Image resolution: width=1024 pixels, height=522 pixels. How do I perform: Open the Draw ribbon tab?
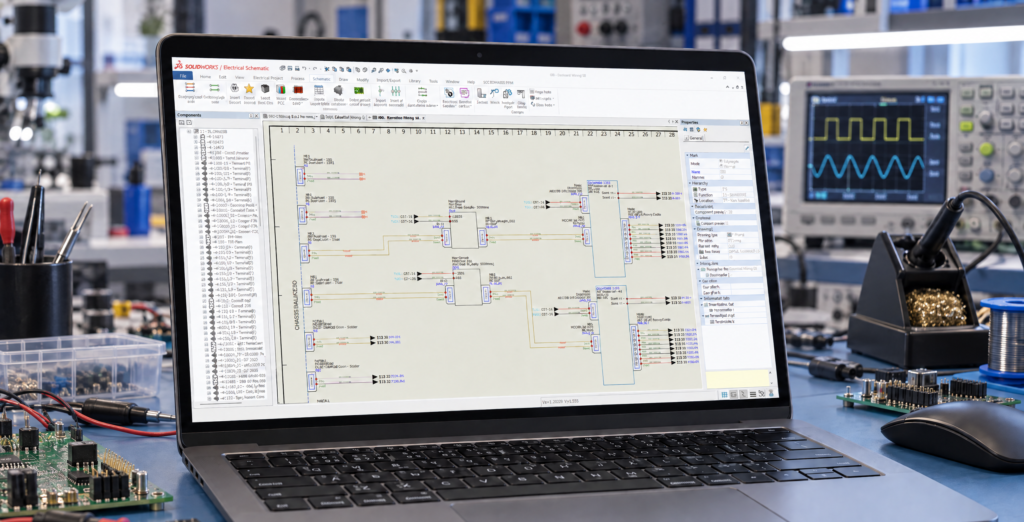pos(344,79)
